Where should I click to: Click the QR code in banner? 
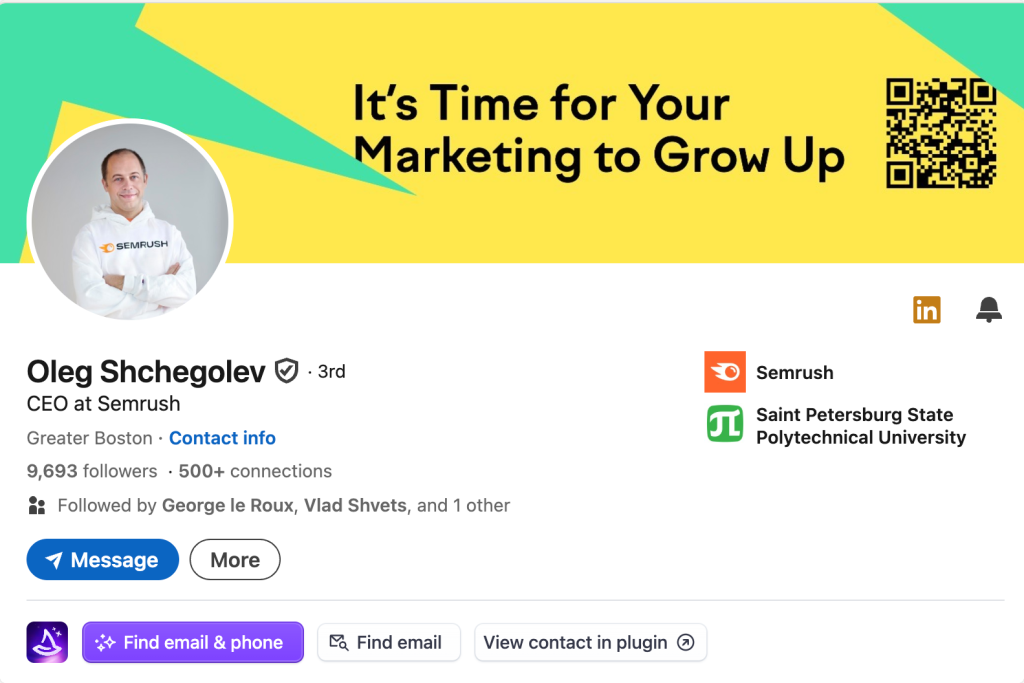click(x=941, y=133)
